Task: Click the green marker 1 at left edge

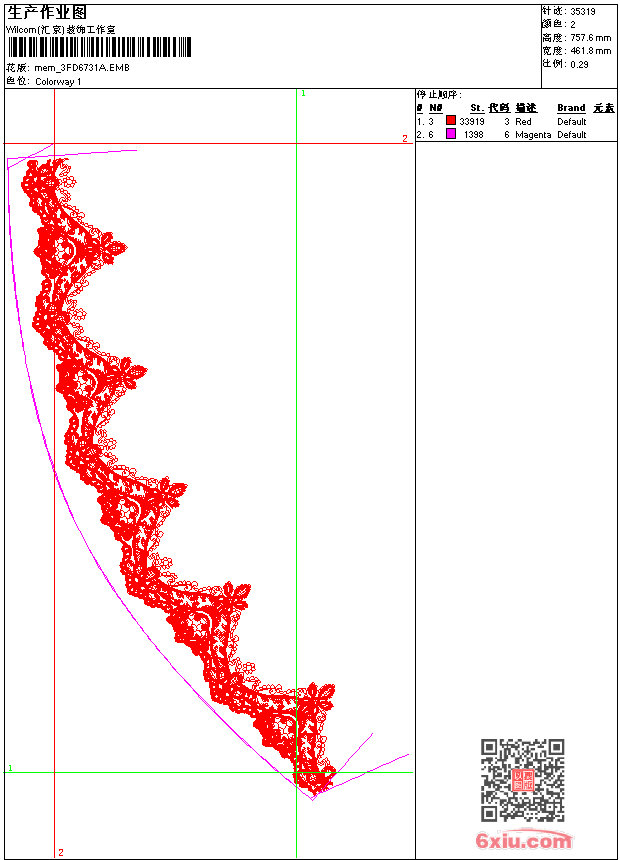Action: coord(10,768)
